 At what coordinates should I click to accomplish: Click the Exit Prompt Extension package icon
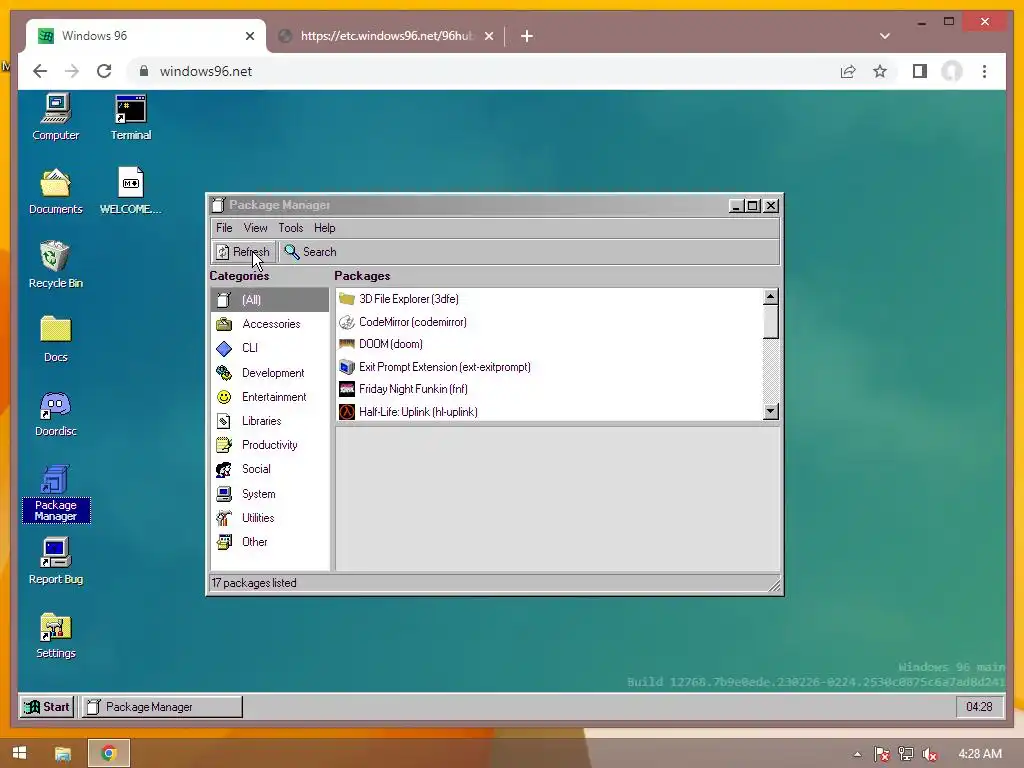click(x=347, y=367)
